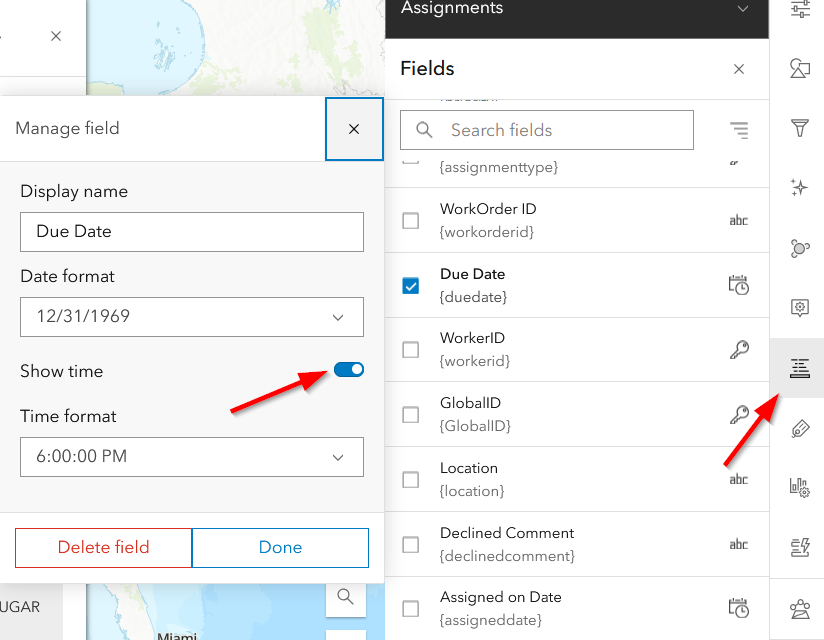Open the Time format dropdown
824x640 pixels.
pos(191,457)
